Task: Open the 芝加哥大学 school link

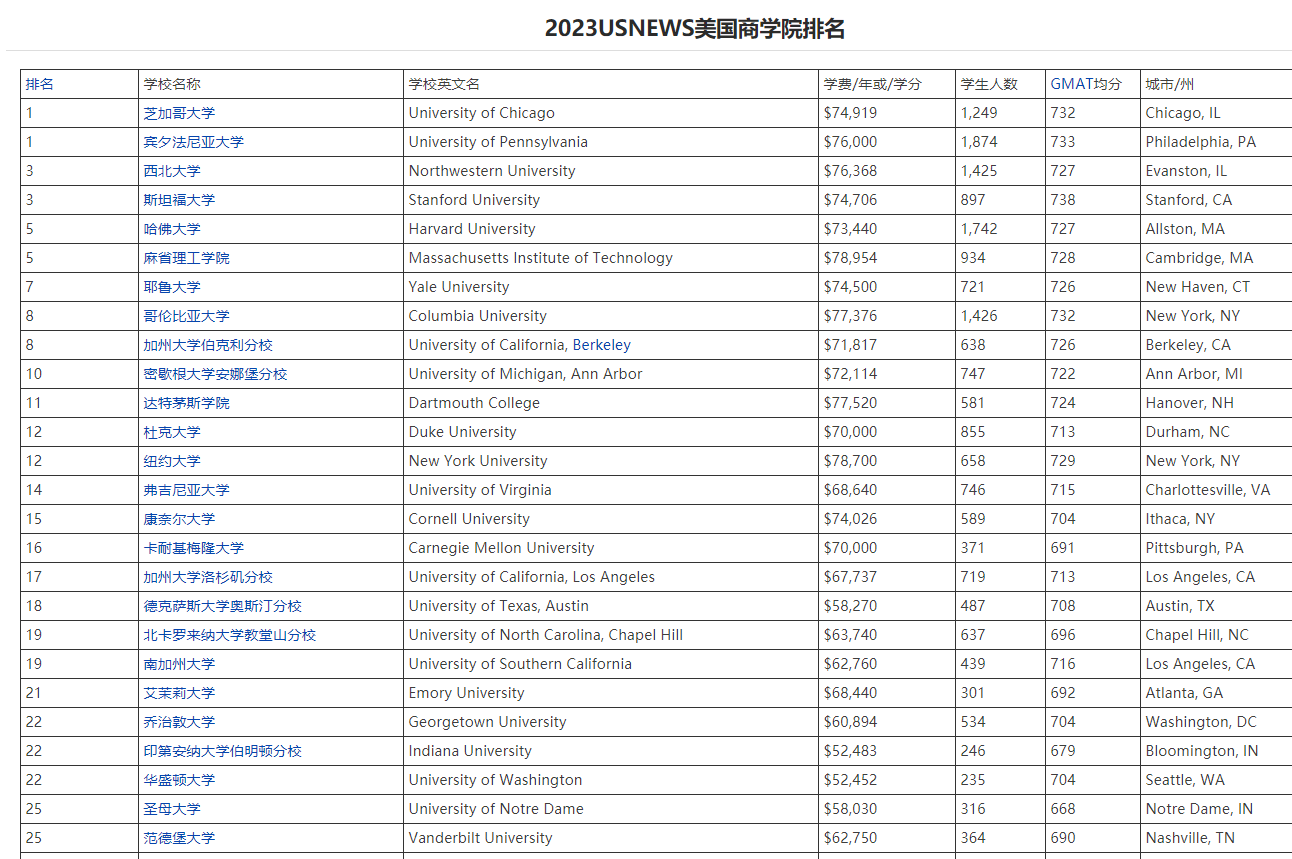Action: click(179, 113)
